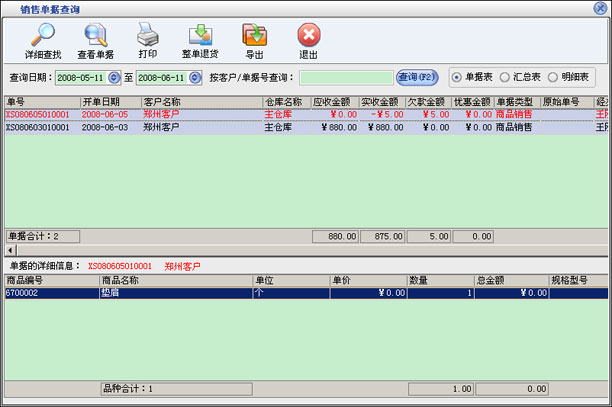The width and height of the screenshot is (612, 407).
Task: Click the 整单退货 return icon
Action: tap(200, 36)
